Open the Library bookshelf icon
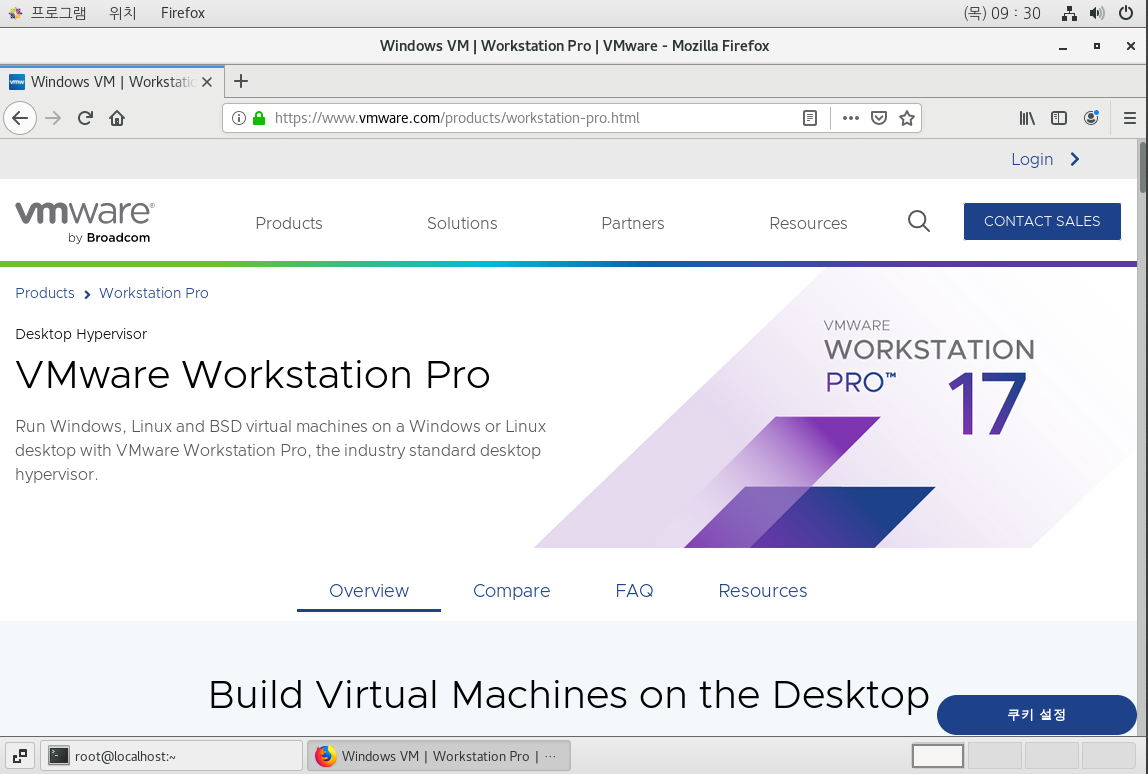The width and height of the screenshot is (1148, 774). tap(1027, 118)
